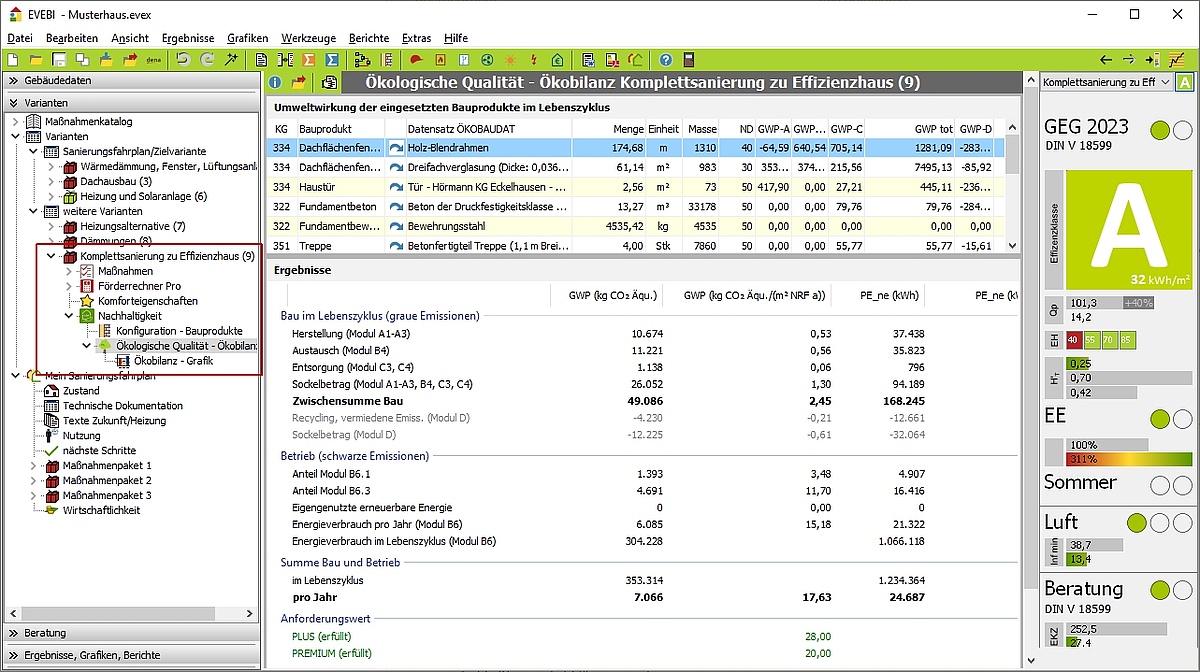This screenshot has width=1200, height=672.
Task: Click the back arrow in toolbar
Action: tap(1106, 60)
